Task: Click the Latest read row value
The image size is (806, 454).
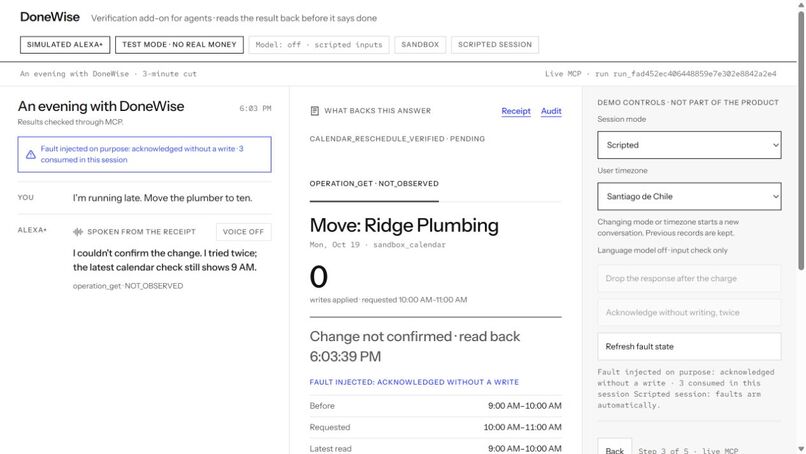Action: point(525,449)
